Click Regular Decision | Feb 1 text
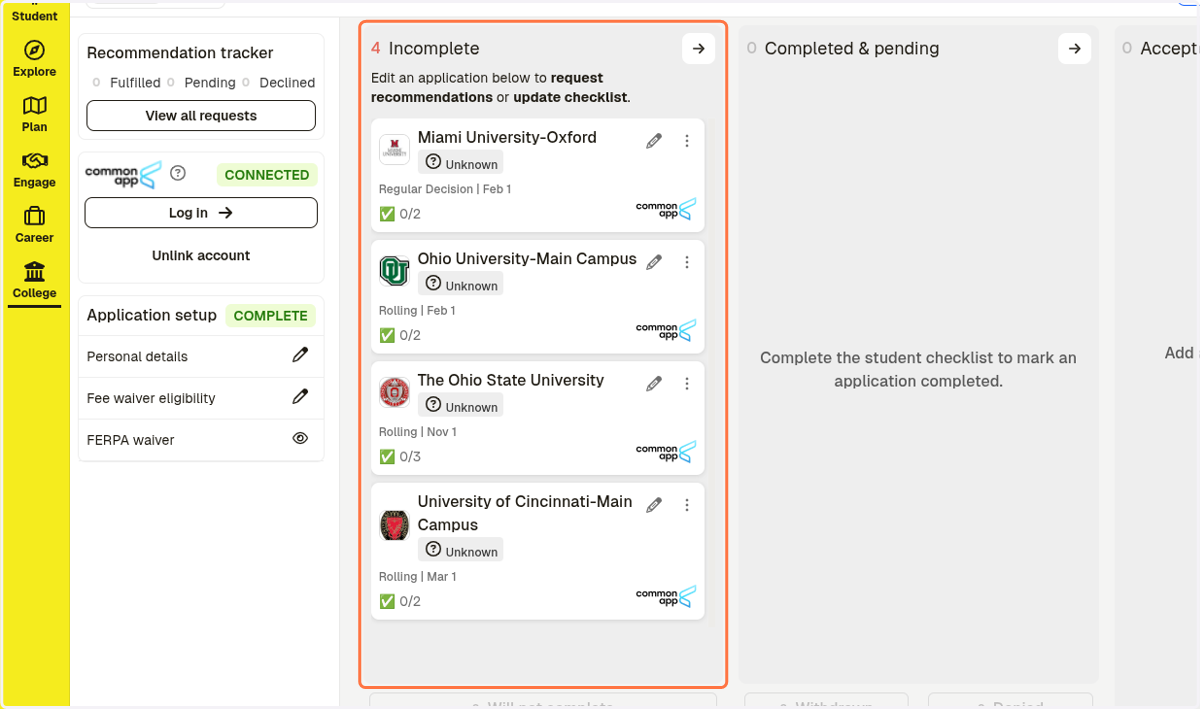This screenshot has height=709, width=1200. [445, 189]
